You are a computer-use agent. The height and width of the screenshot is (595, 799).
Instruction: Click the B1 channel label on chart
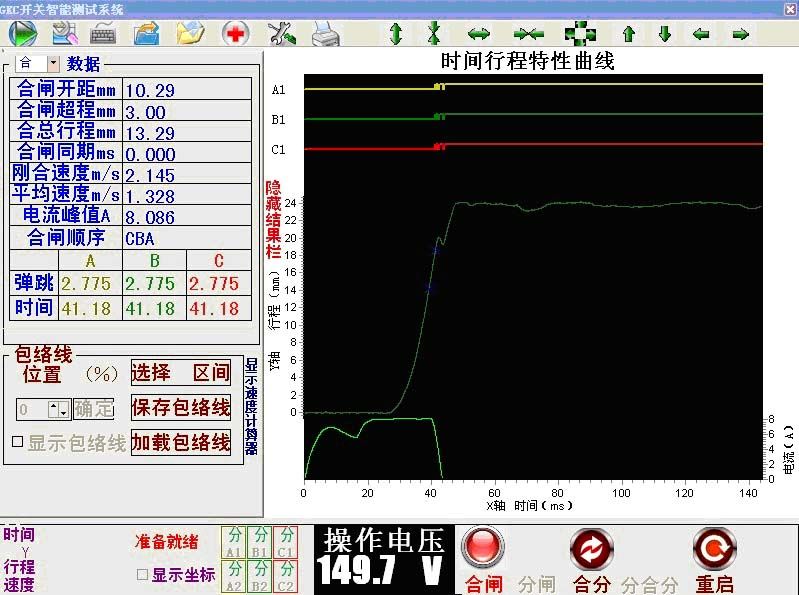click(x=278, y=120)
